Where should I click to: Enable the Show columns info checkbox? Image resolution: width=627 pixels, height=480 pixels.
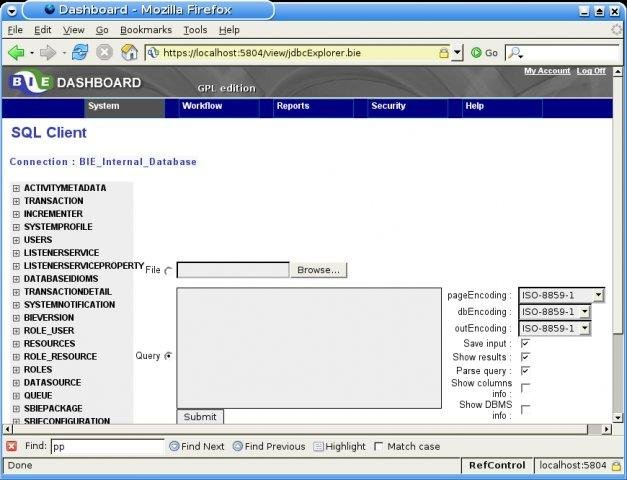click(526, 388)
